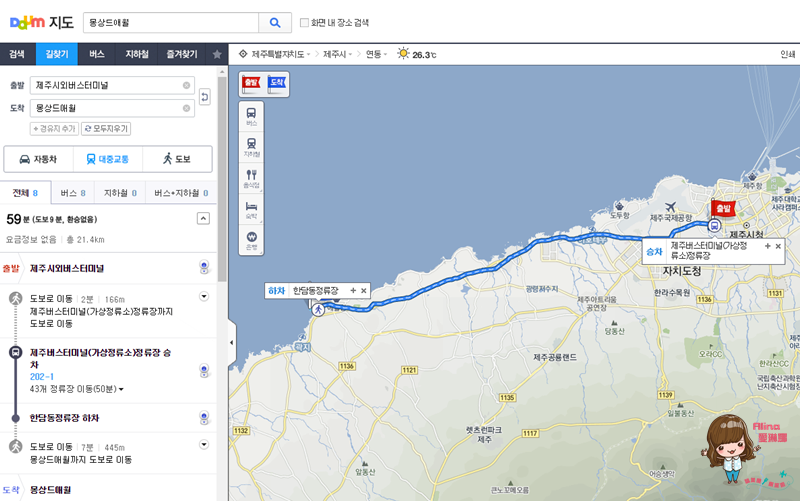The width and height of the screenshot is (800, 501).
Task: Switch to the 길찾기 tab
Action: coord(57,54)
